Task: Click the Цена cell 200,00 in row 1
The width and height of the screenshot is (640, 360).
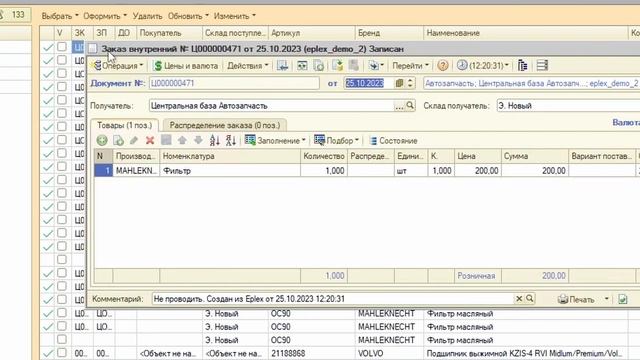Action: click(478, 171)
